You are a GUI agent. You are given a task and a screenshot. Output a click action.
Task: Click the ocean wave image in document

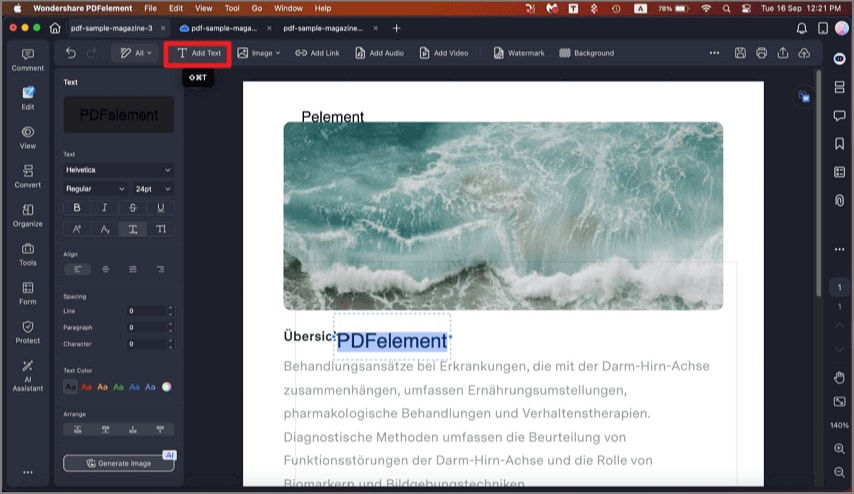(503, 216)
